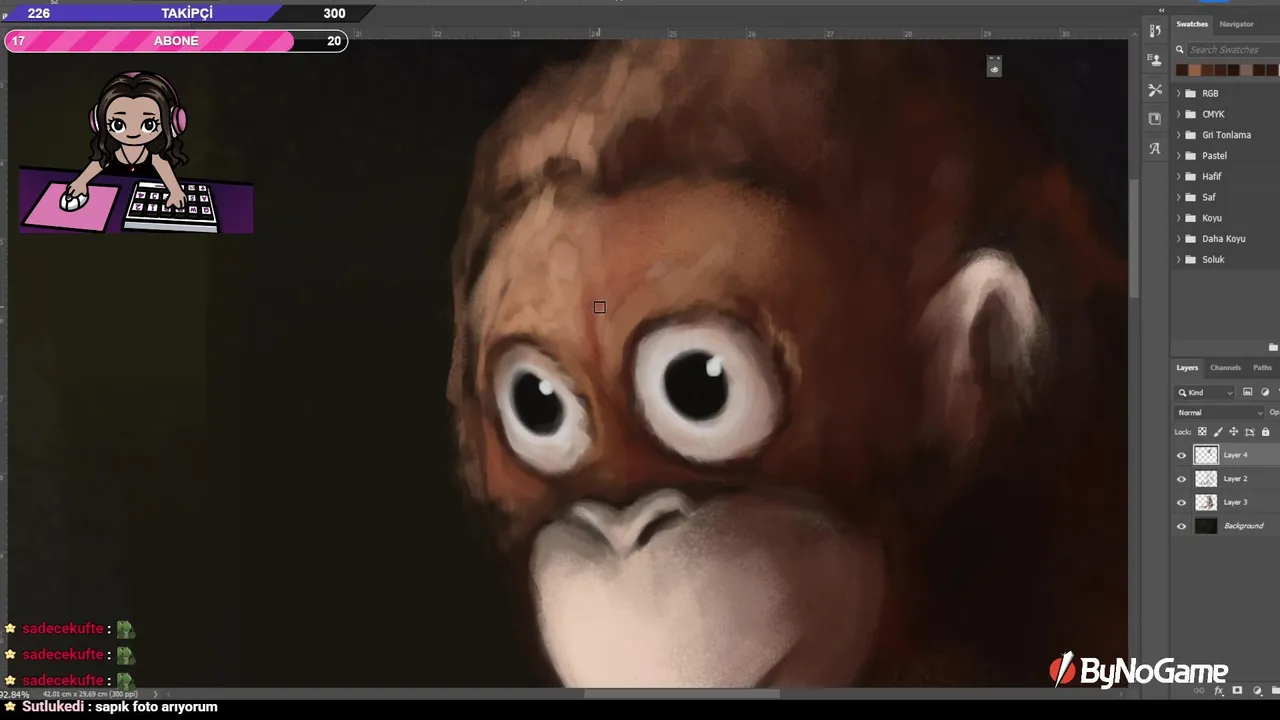Select the Background layer by name
Image resolution: width=1280 pixels, height=720 pixels.
[x=1243, y=526]
